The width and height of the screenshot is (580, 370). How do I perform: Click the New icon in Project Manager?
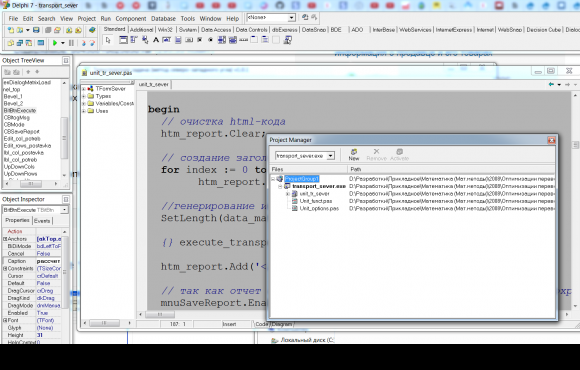pyautogui.click(x=354, y=154)
